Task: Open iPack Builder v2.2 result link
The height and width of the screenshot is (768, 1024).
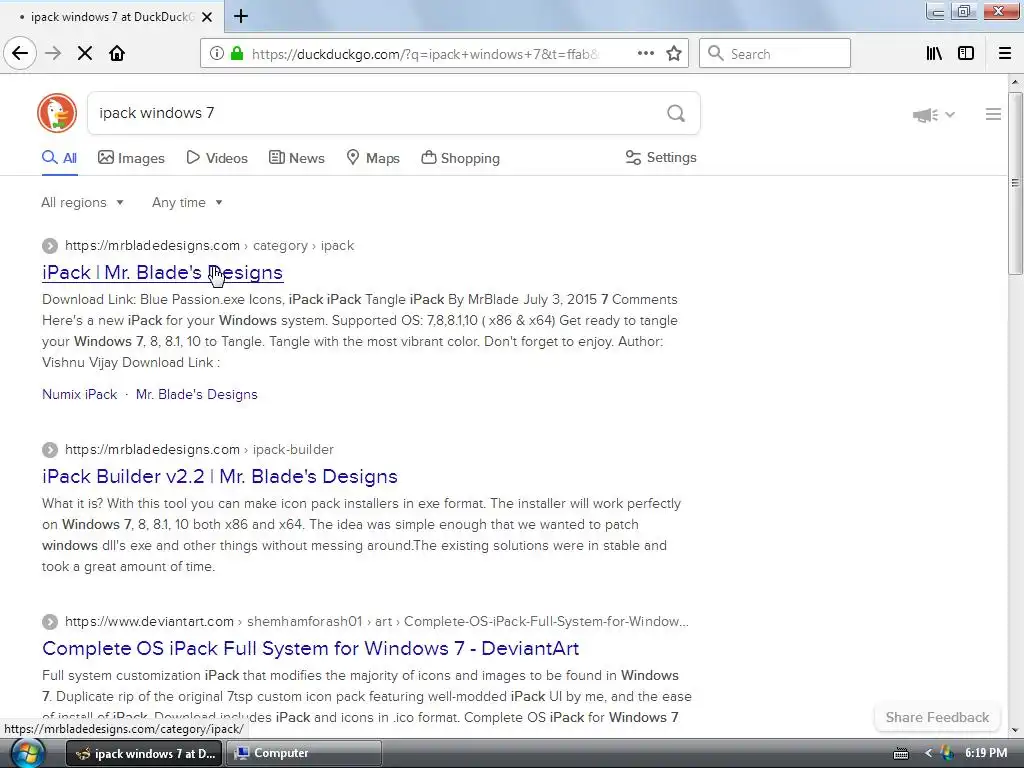Action: pyautogui.click(x=219, y=477)
